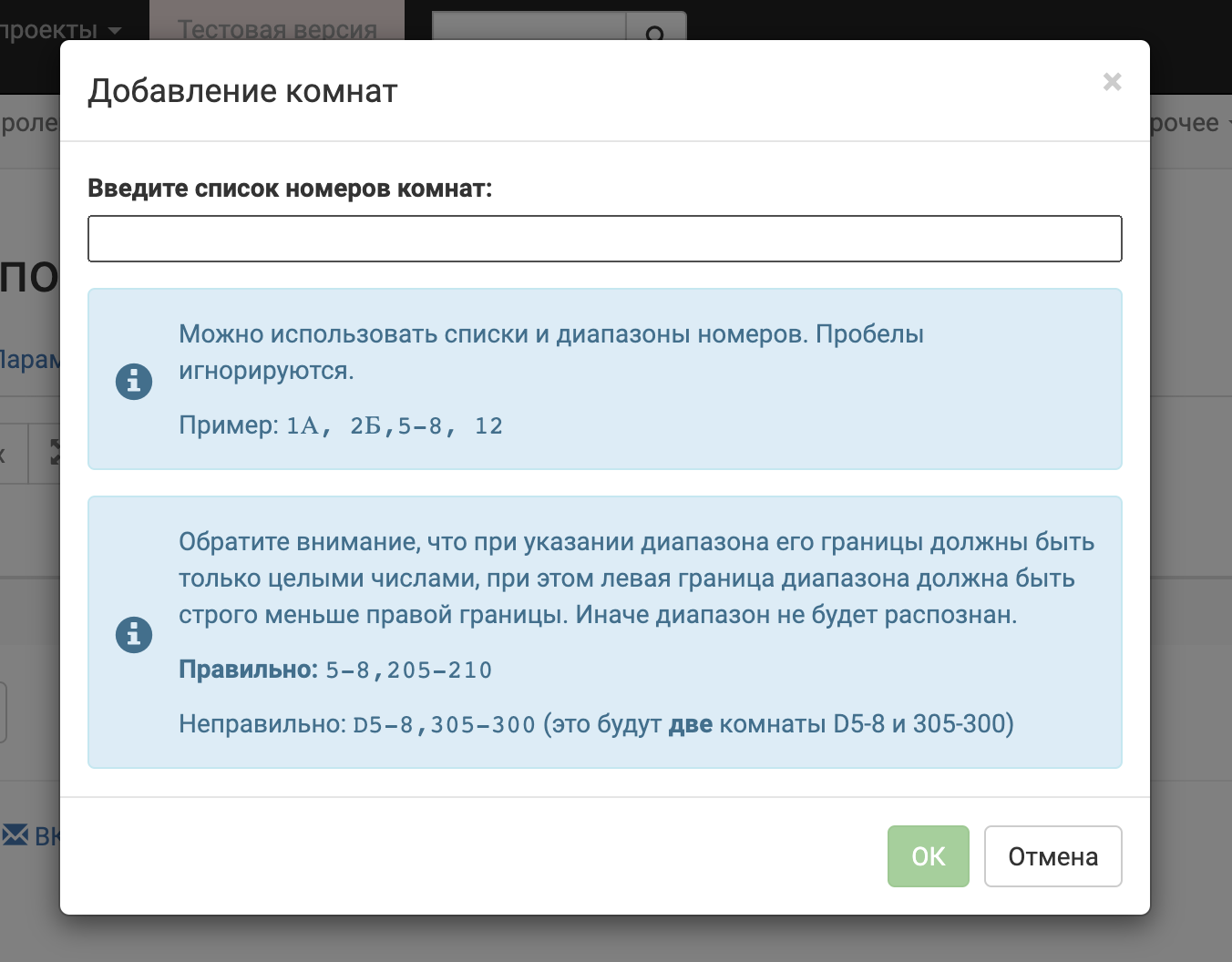The width and height of the screenshot is (1232, 962).
Task: Click the magnifier button beside the search field
Action: pos(656,36)
